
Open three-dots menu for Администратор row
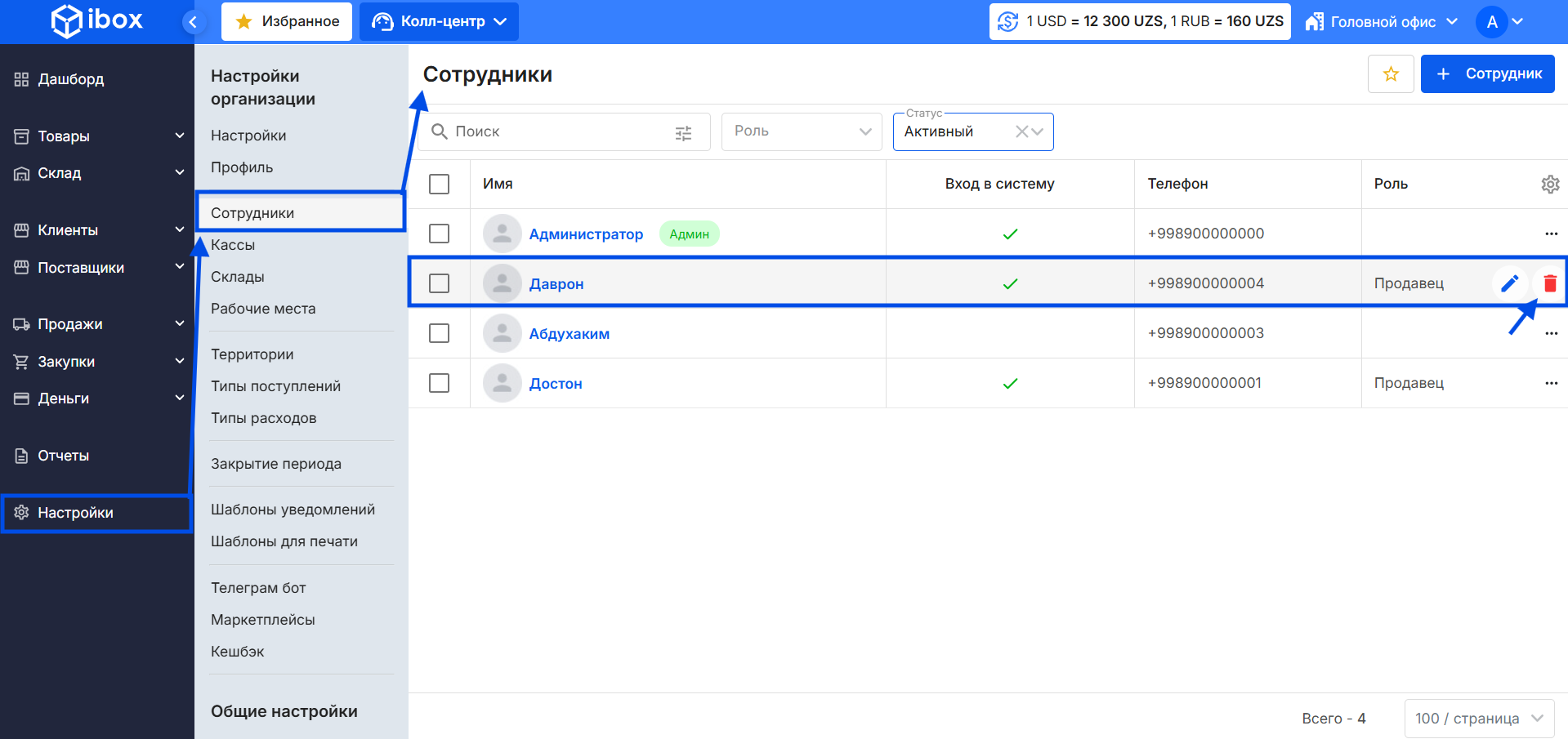coord(1551,234)
